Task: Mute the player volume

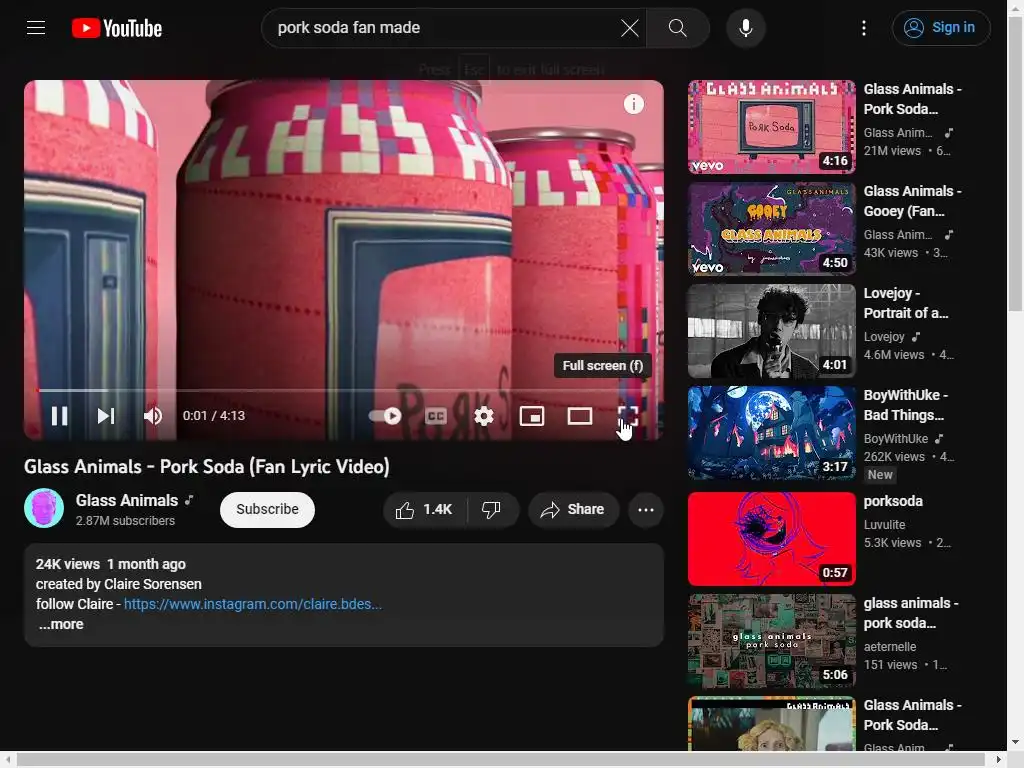Action: pos(153,416)
